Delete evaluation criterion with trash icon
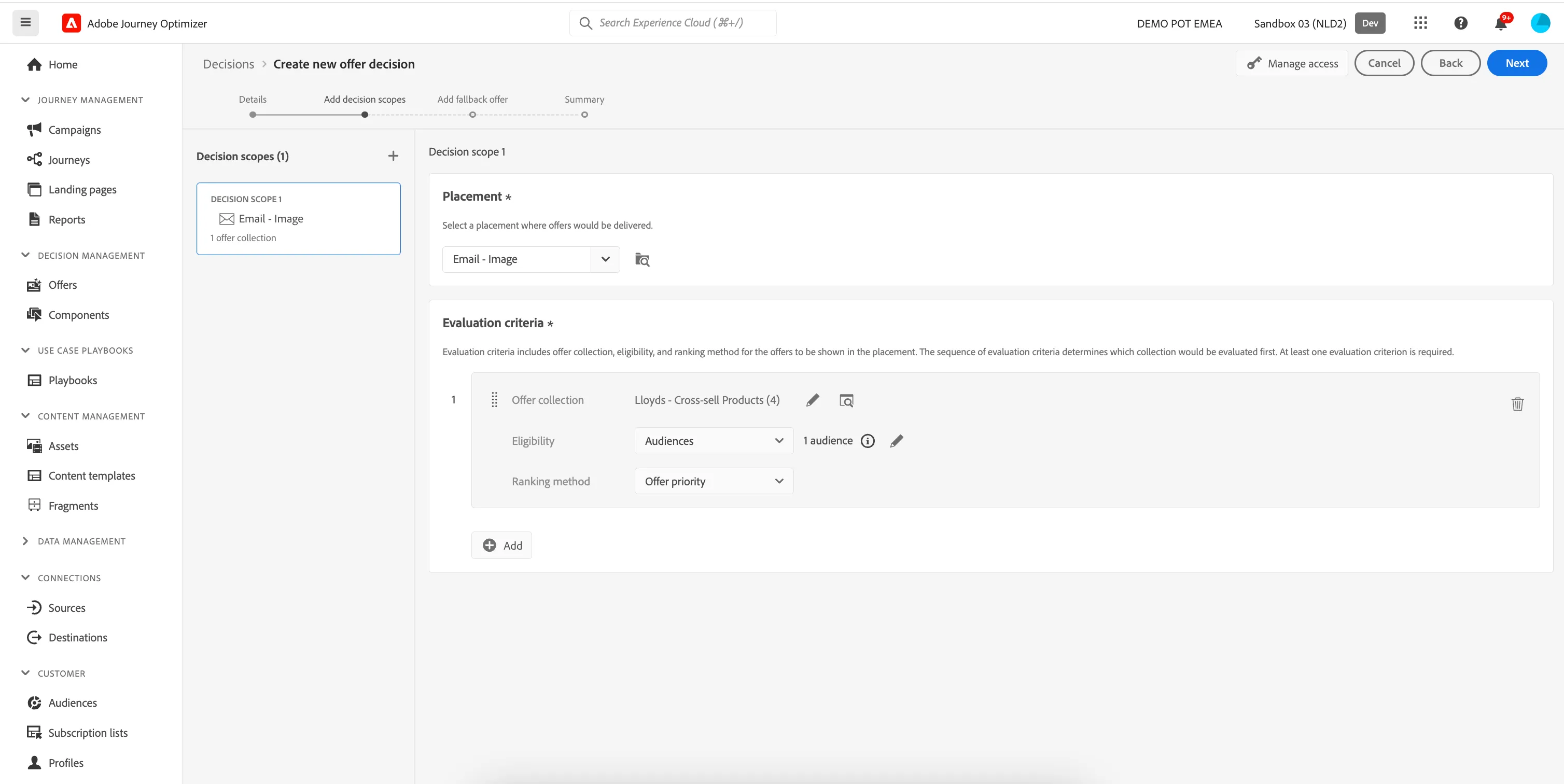 click(1517, 404)
